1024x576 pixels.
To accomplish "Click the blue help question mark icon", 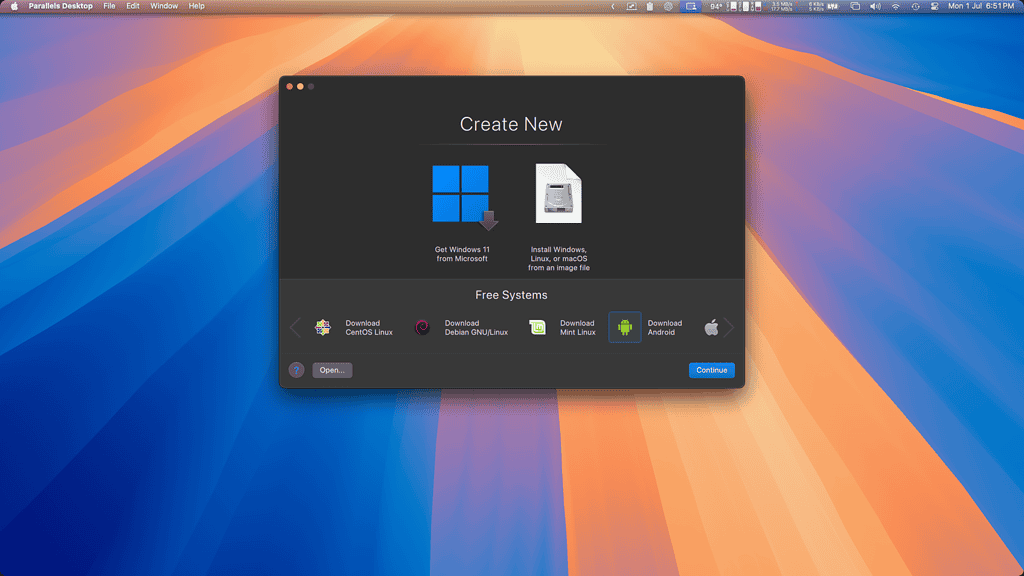I will [296, 370].
